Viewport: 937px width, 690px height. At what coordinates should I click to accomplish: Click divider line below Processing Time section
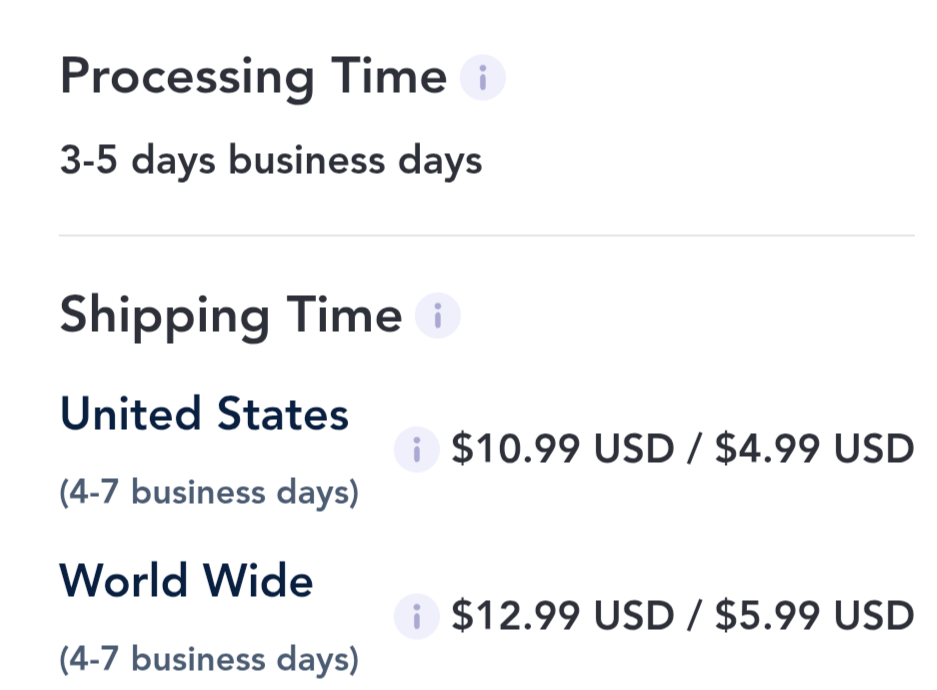tap(486, 236)
